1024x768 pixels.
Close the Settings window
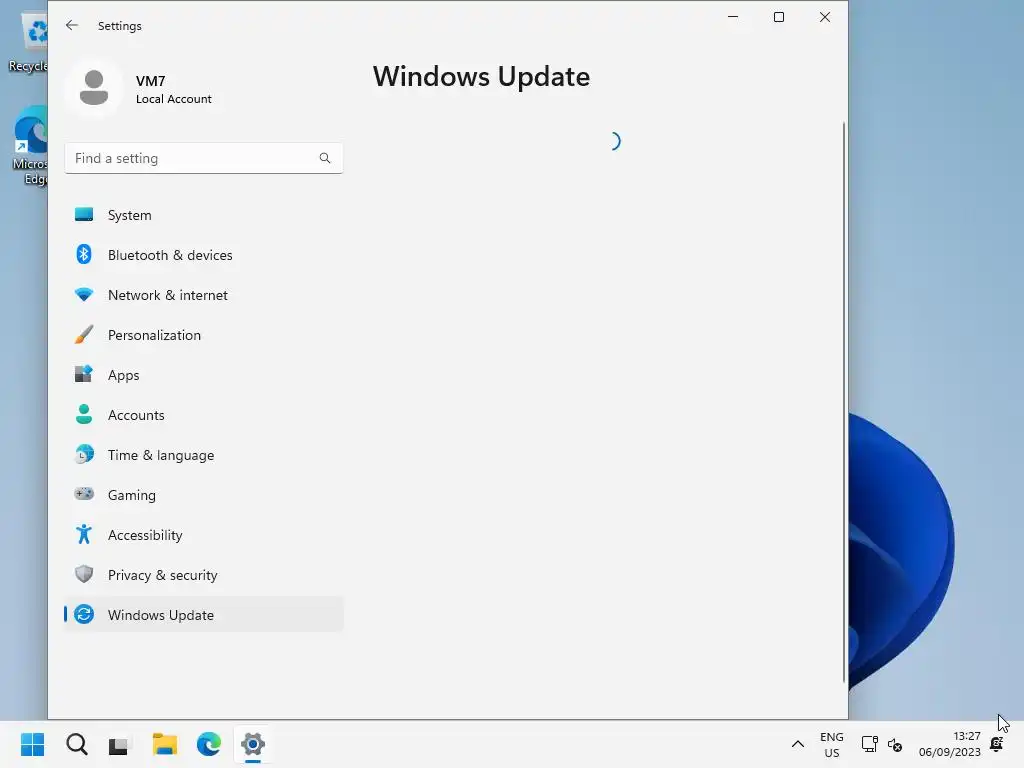click(x=825, y=17)
